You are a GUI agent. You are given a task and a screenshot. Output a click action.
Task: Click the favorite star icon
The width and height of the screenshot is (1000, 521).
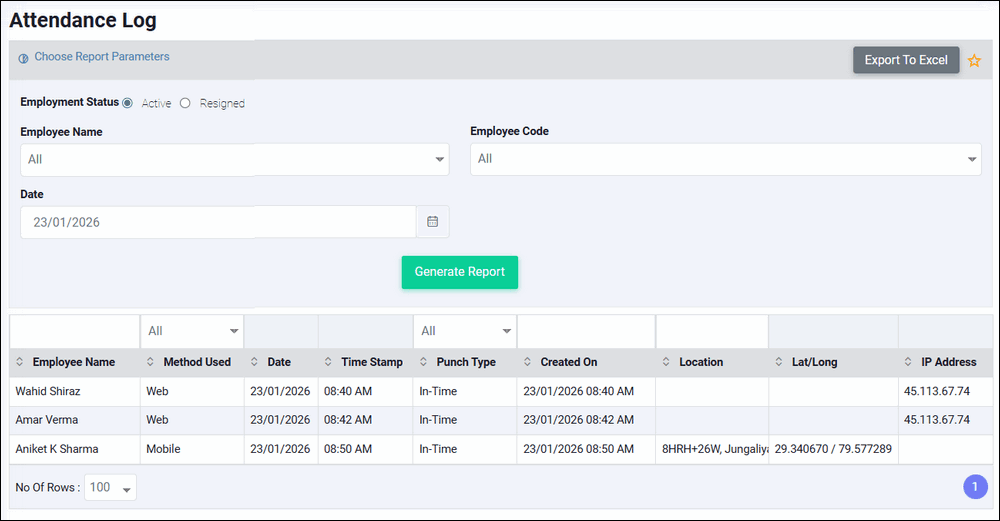(x=974, y=61)
